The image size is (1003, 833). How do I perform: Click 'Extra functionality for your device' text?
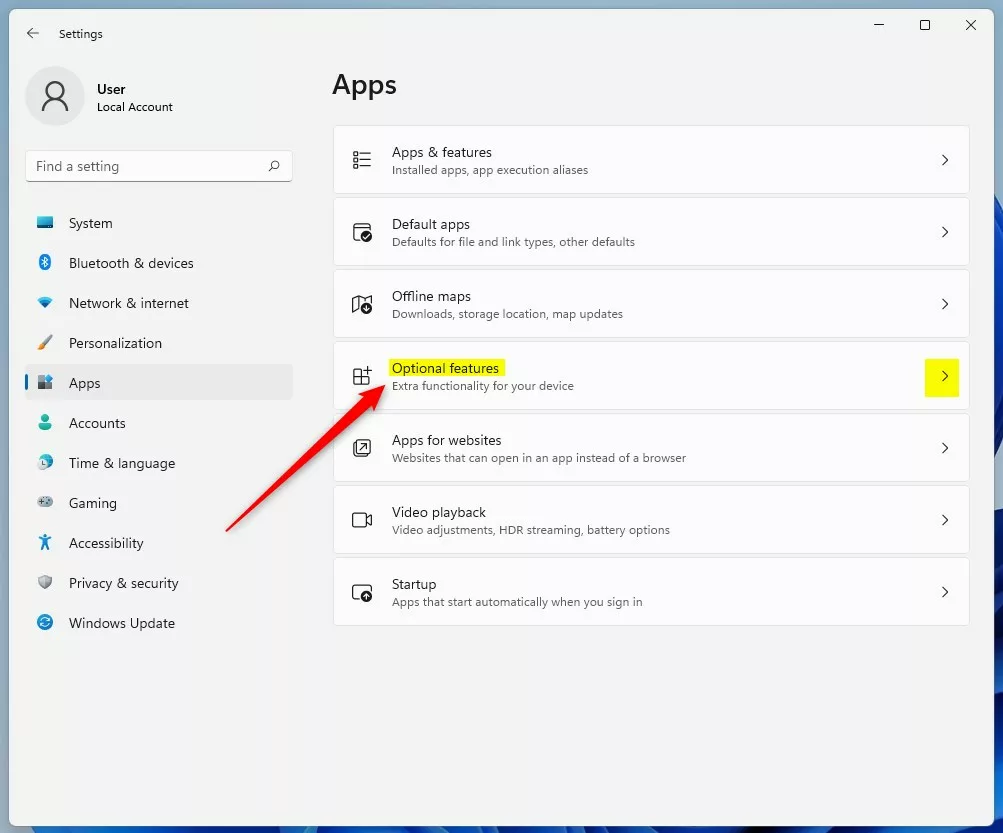(x=482, y=386)
